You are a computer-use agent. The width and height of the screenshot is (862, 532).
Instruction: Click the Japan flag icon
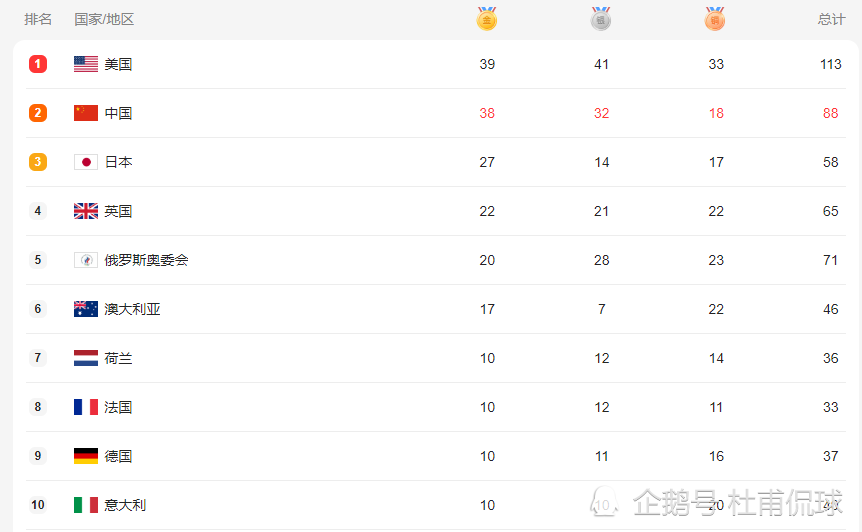(86, 162)
